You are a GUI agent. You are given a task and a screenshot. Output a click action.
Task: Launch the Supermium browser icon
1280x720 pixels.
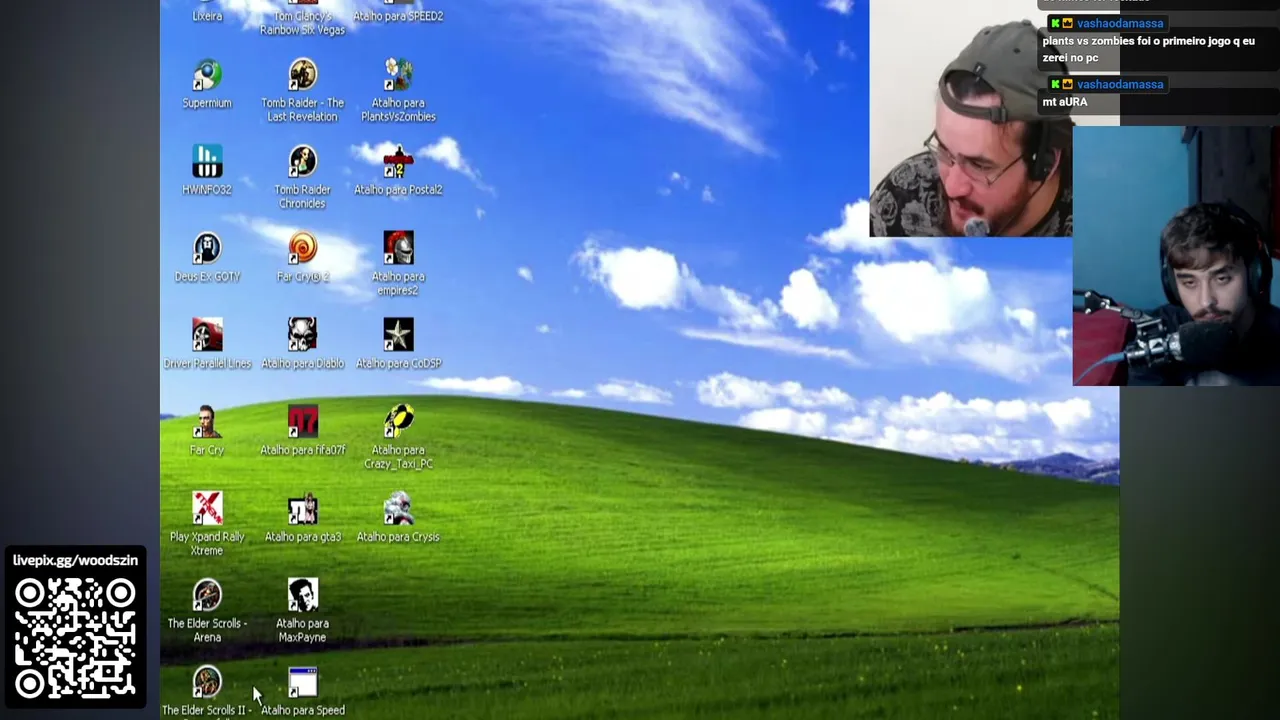click(x=207, y=84)
